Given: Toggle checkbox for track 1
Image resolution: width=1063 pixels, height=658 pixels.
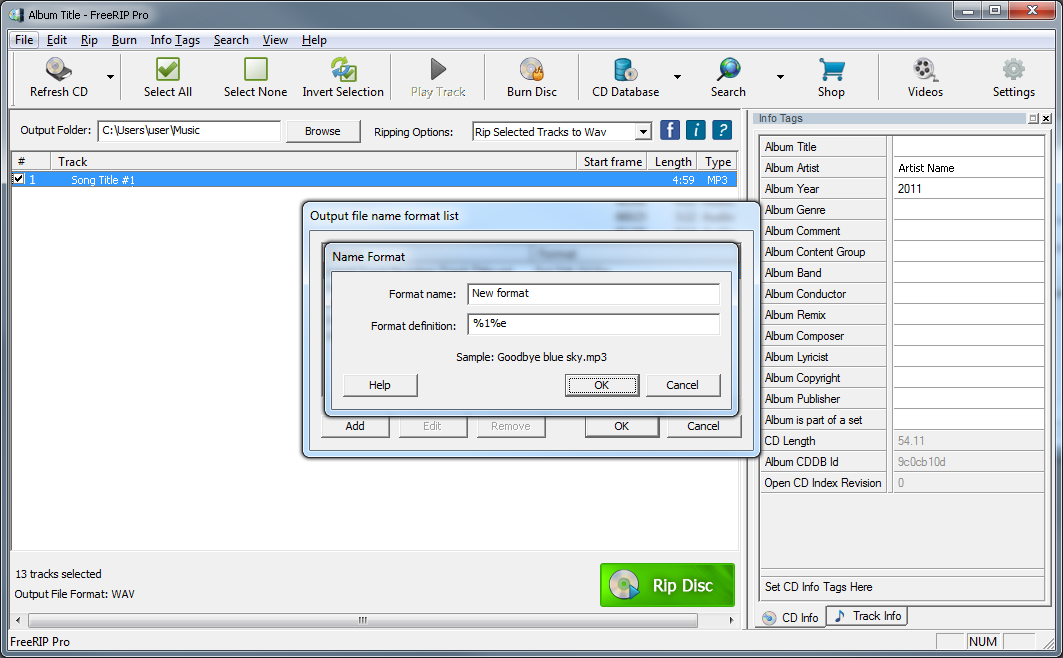Looking at the screenshot, I should point(19,180).
